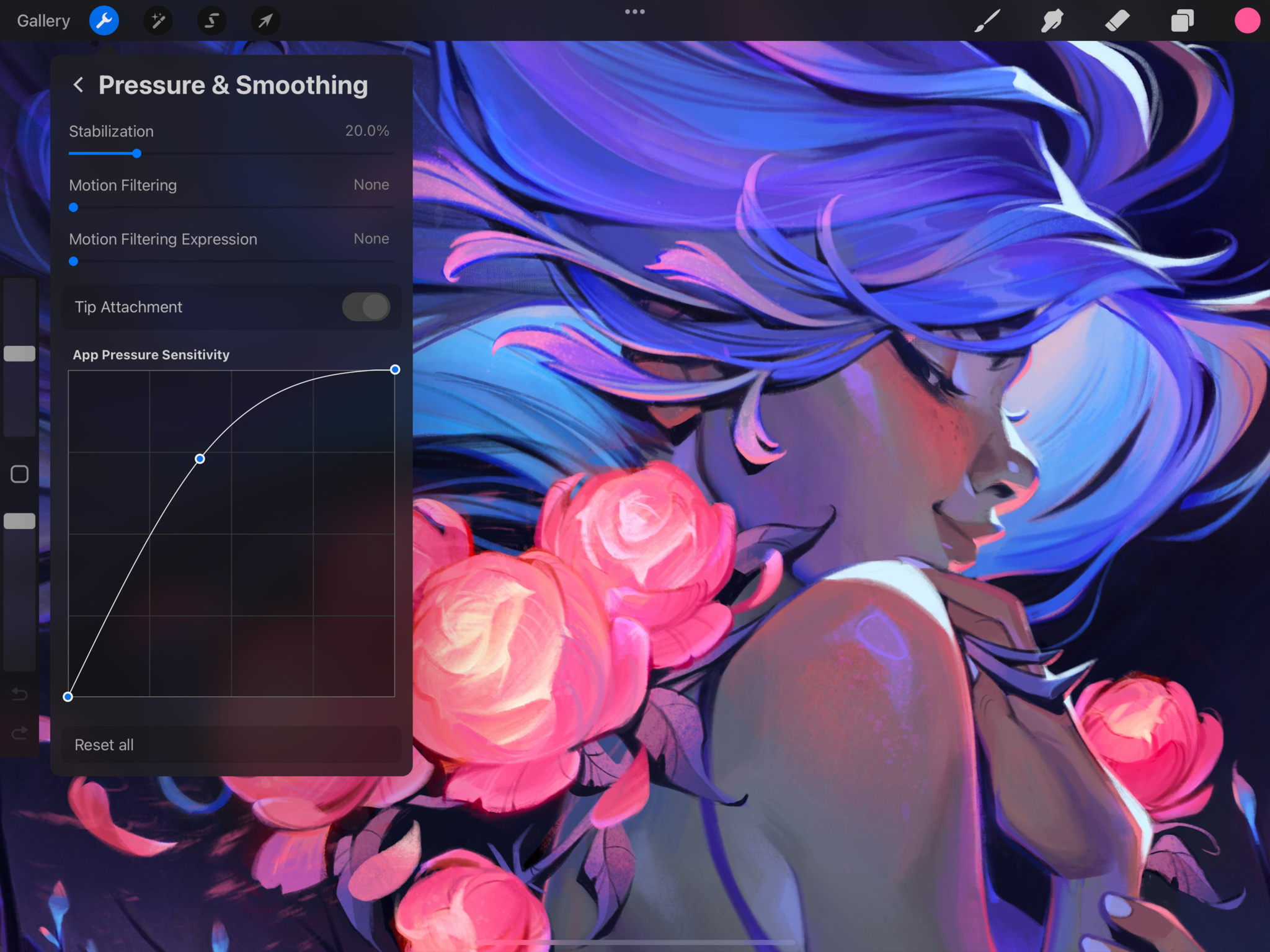The width and height of the screenshot is (1270, 952).
Task: Open the Actions wrench menu
Action: (x=104, y=21)
